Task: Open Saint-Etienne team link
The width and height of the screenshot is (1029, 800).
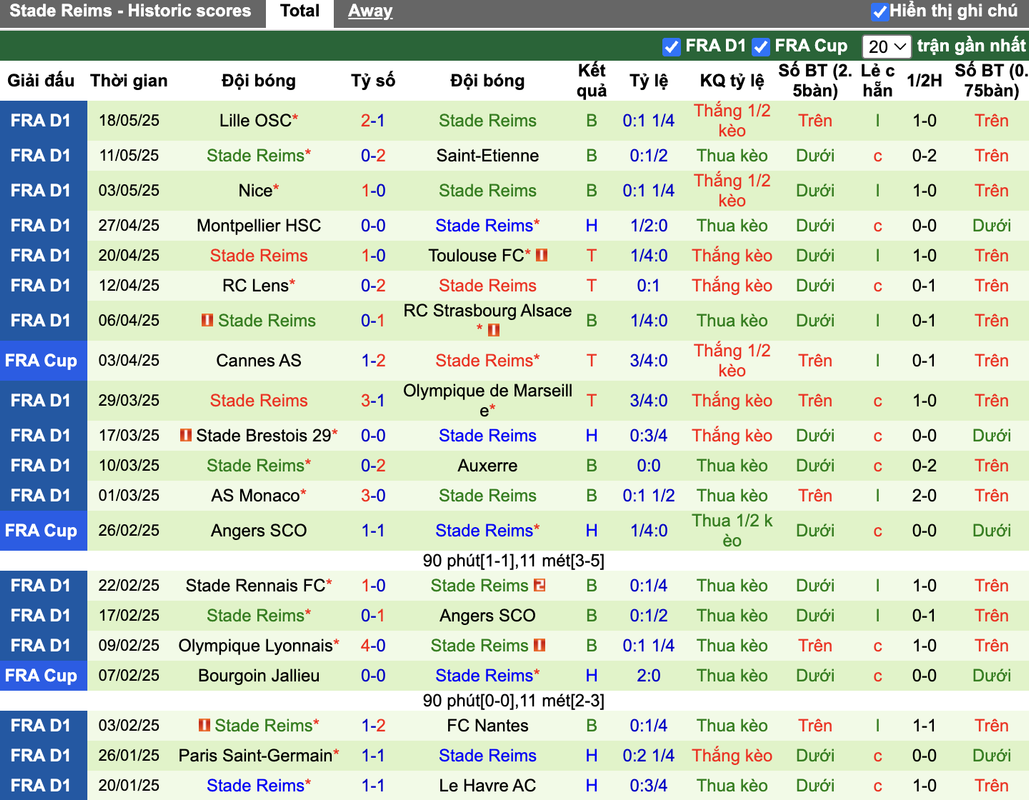Action: (488, 156)
